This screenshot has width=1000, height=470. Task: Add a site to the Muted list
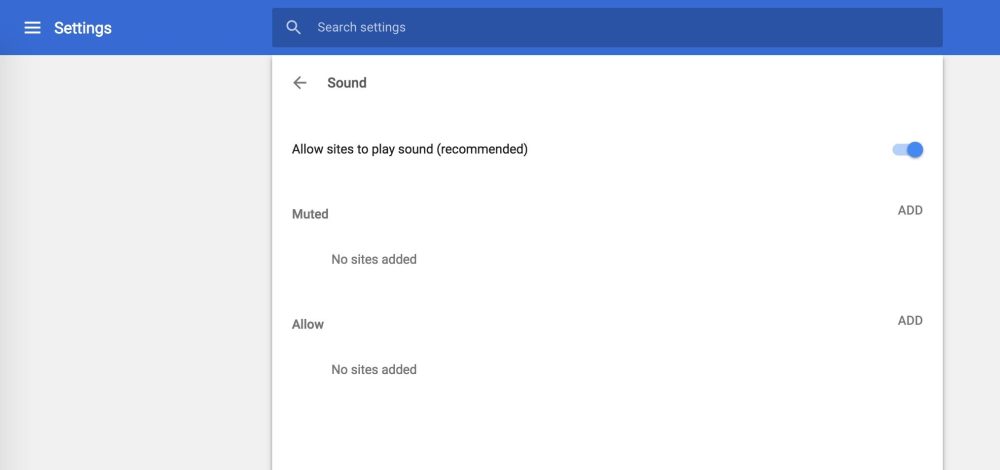pyautogui.click(x=910, y=210)
